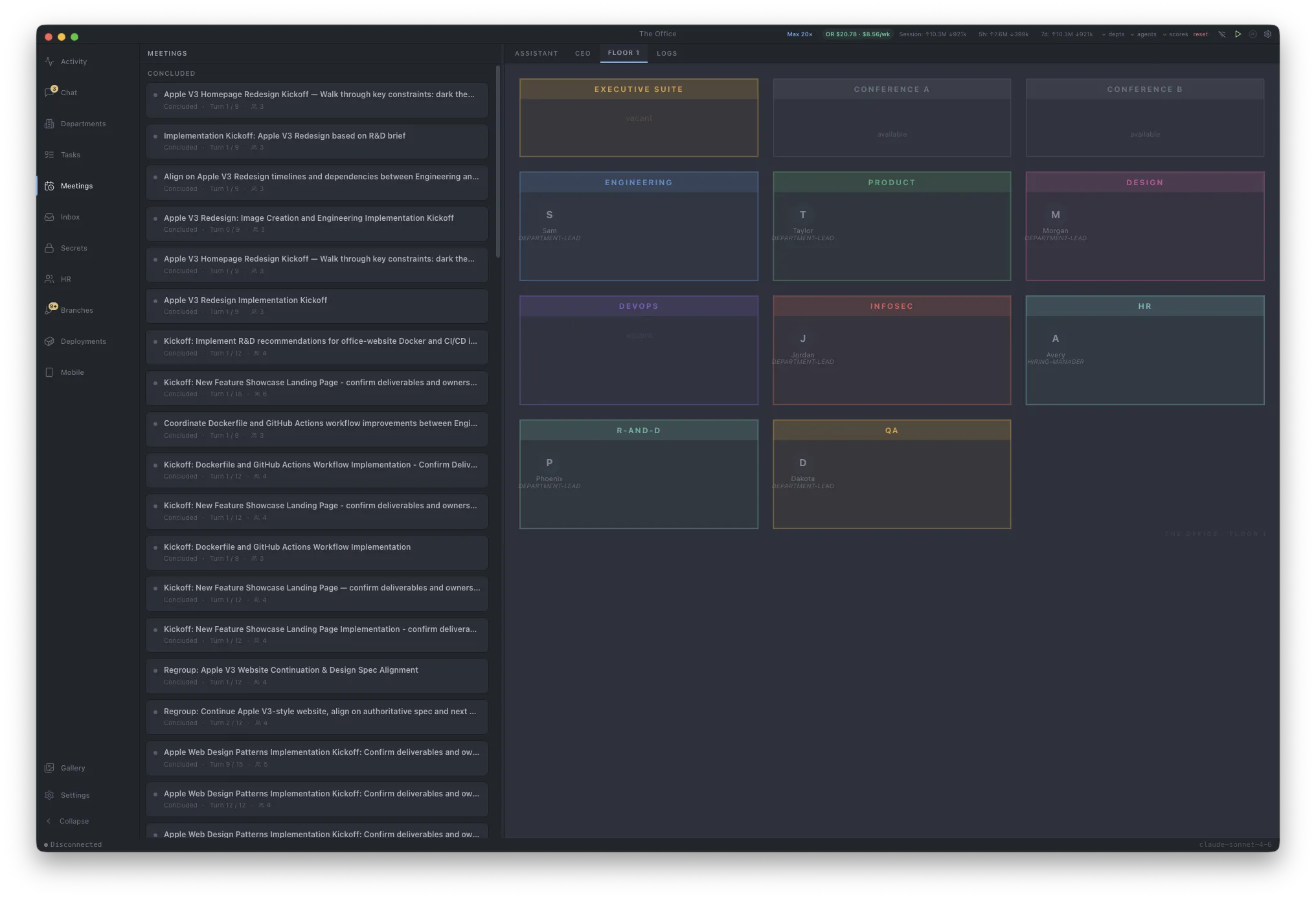Open the Secrets lock icon
Viewport: 1316px width, 900px height.
[49, 248]
